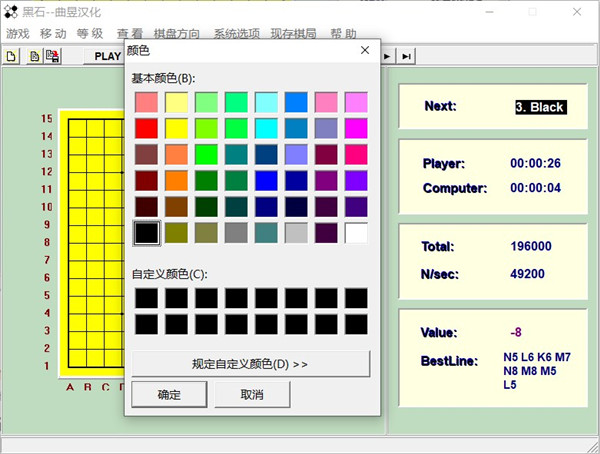This screenshot has height=454, width=600.
Task: Open the 现存棋局 menu
Action: tap(293, 33)
